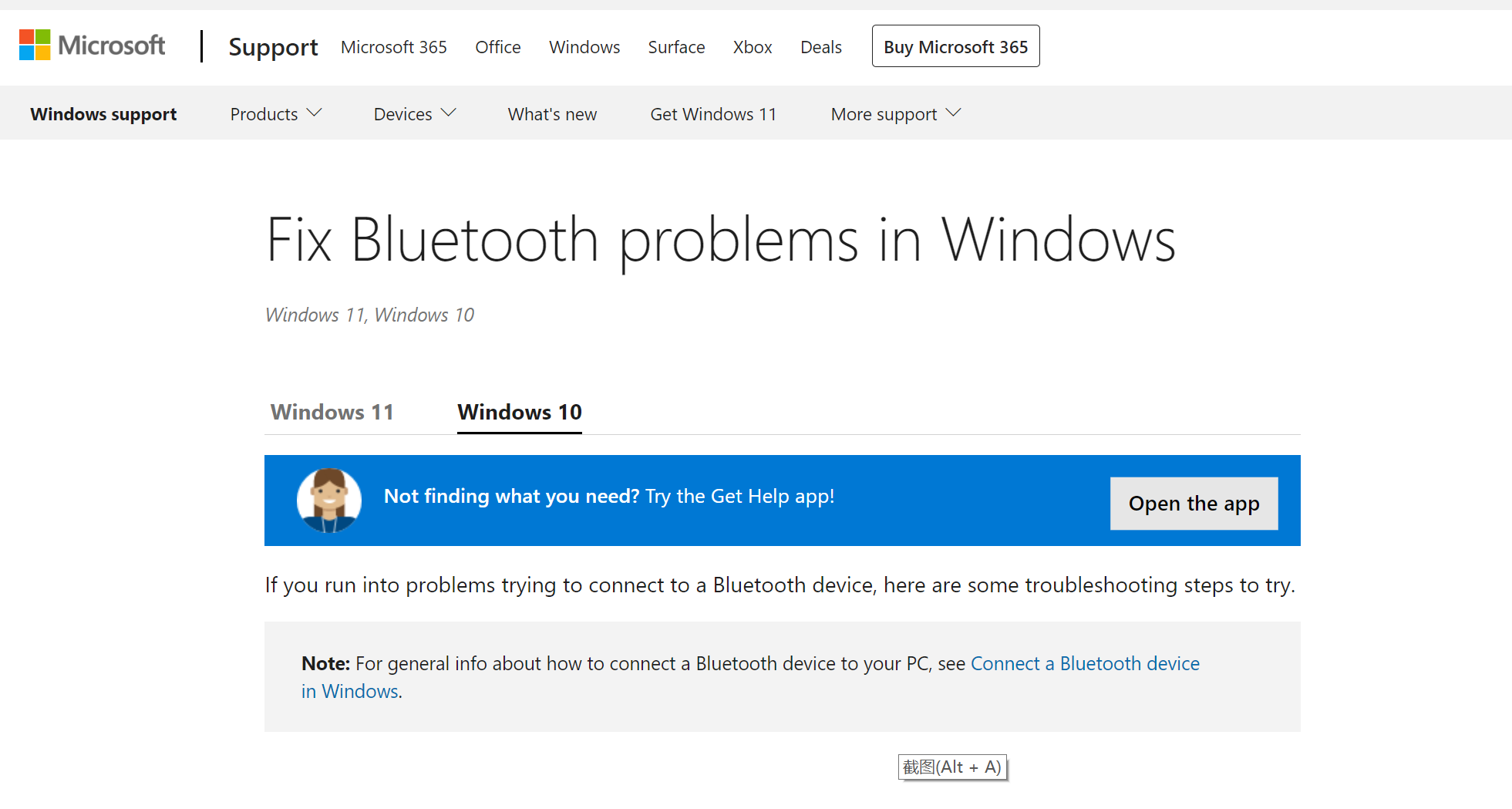Go to the Xbox navigation link

tap(753, 47)
